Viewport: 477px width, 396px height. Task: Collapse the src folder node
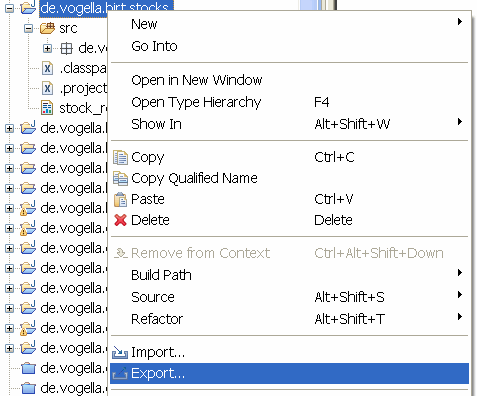pos(29,28)
